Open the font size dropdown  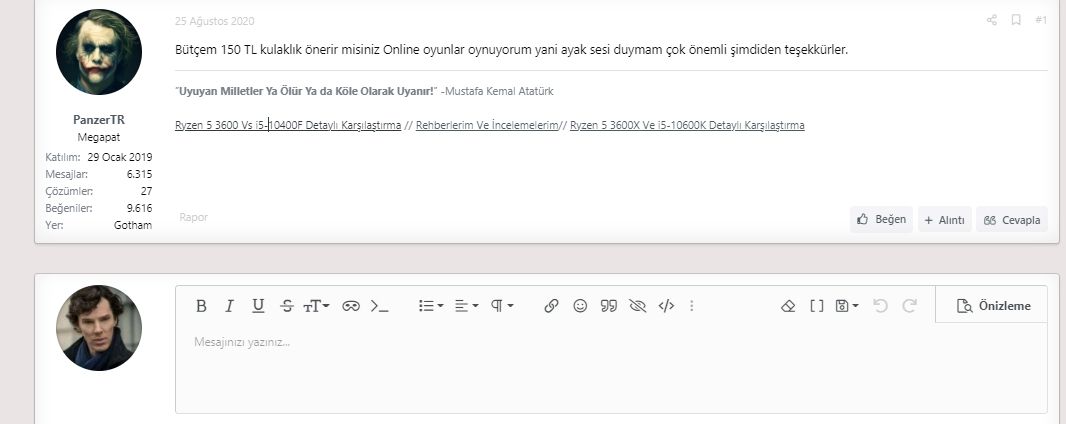tap(316, 306)
